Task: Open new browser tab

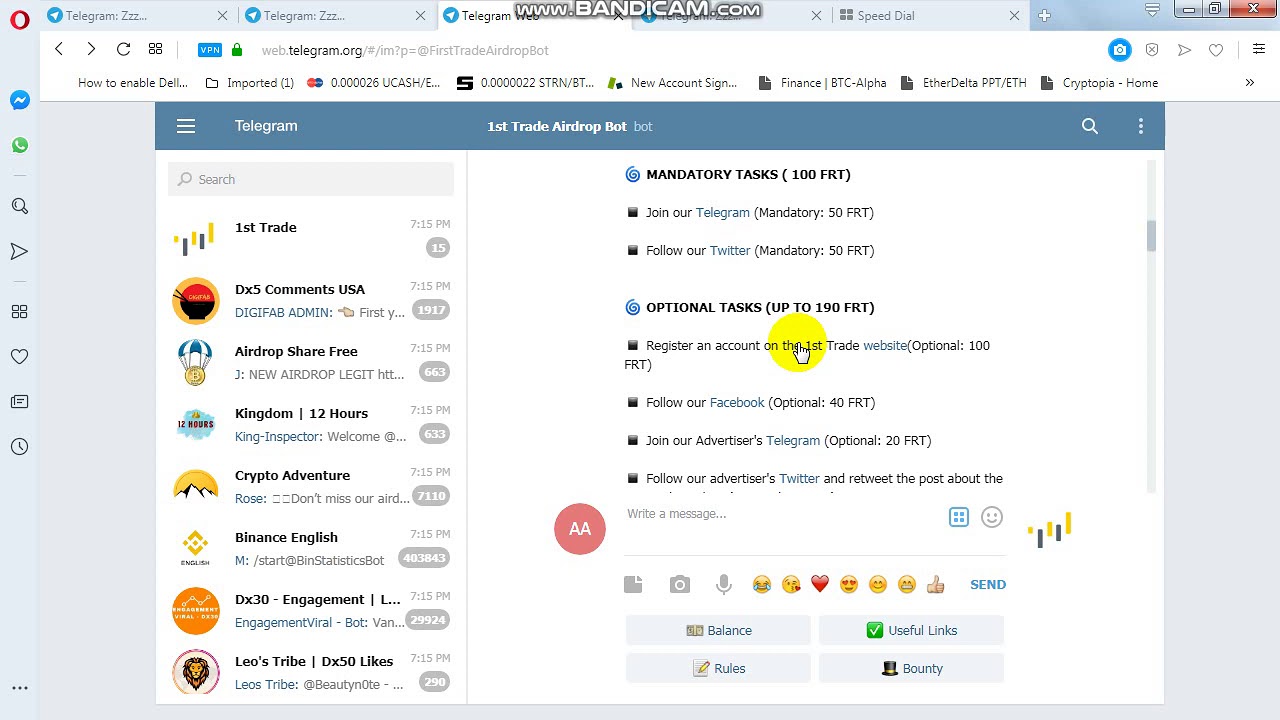Action: [1044, 15]
